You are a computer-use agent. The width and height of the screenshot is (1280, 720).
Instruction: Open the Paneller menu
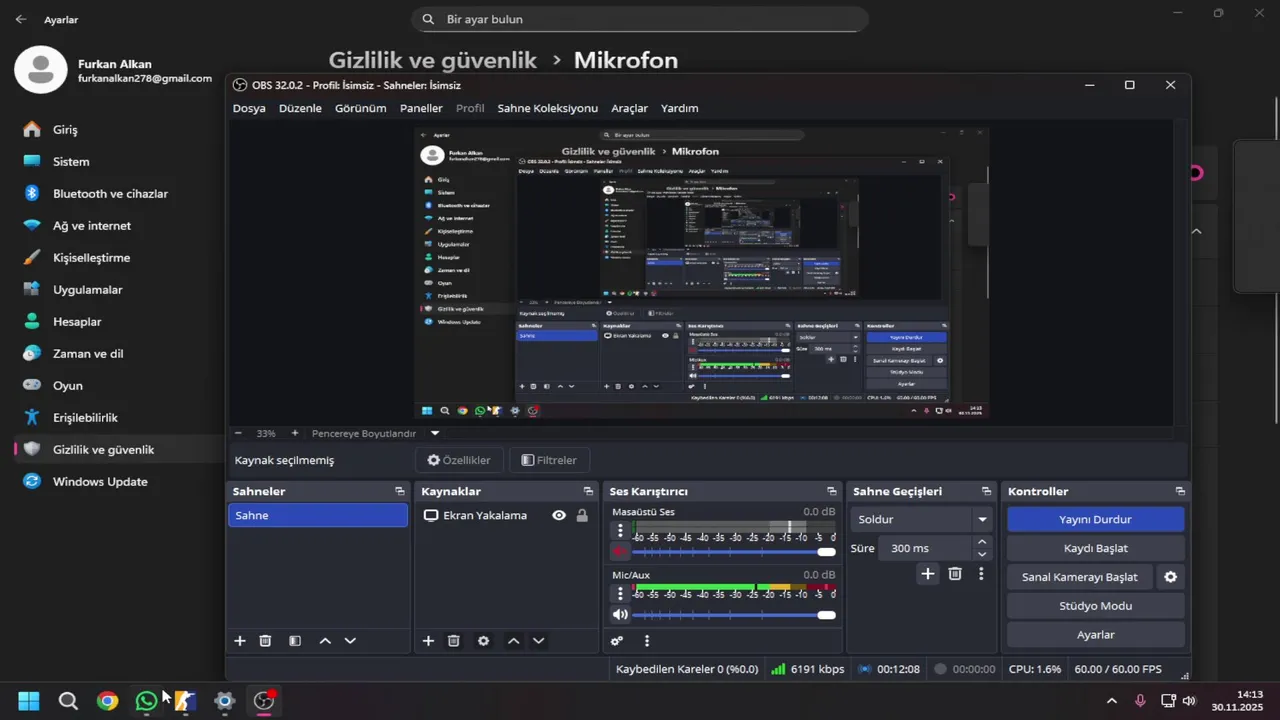coord(421,108)
